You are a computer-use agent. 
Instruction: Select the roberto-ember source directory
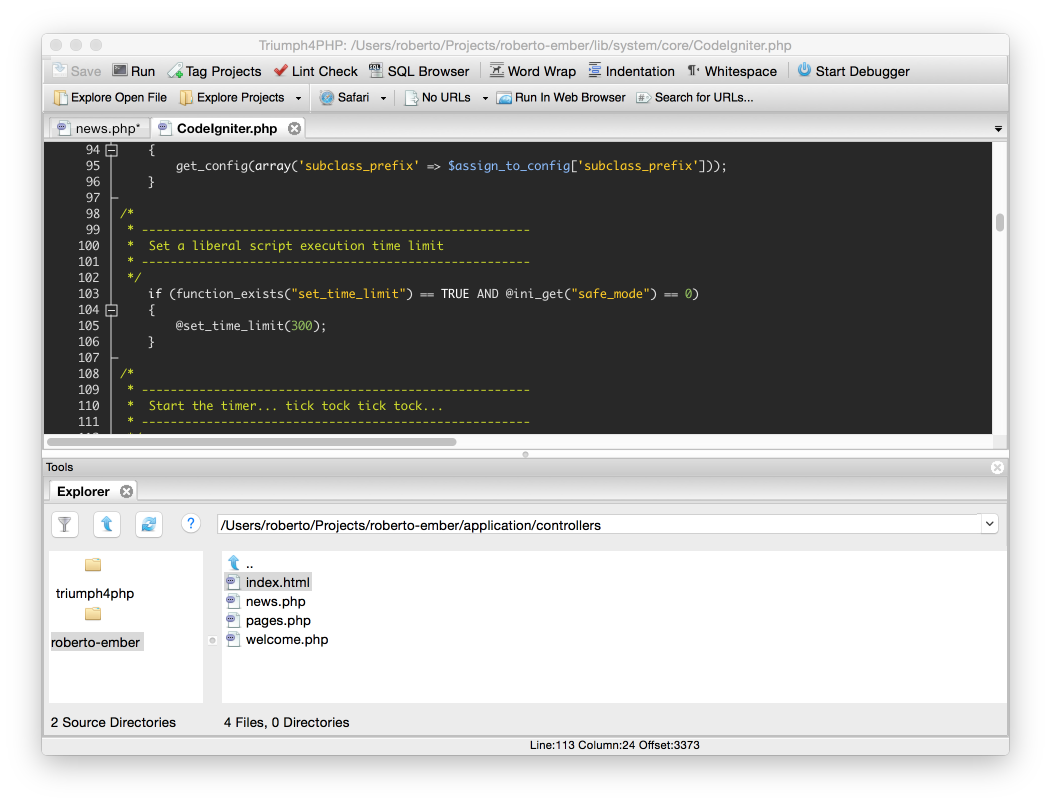pyautogui.click(x=96, y=642)
